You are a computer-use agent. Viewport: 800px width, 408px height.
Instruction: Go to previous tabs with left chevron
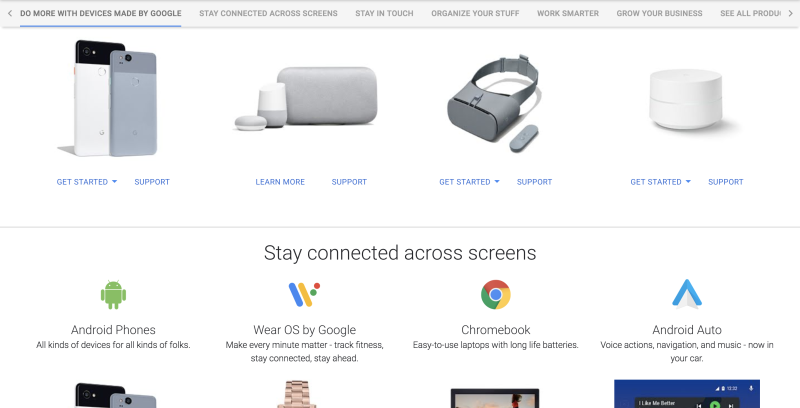click(10, 13)
